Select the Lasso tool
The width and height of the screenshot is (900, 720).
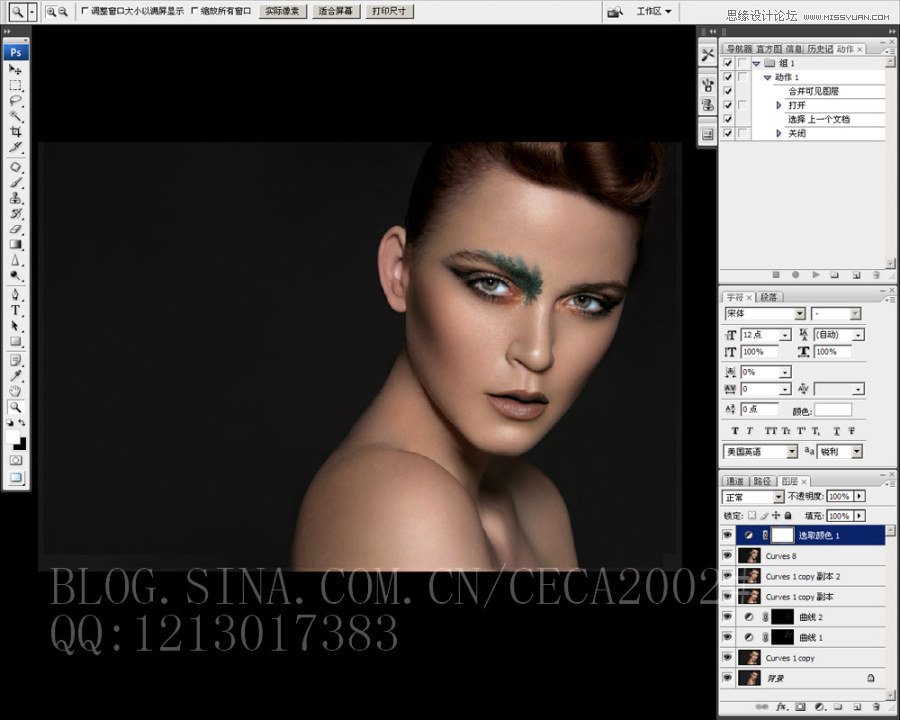tap(15, 101)
